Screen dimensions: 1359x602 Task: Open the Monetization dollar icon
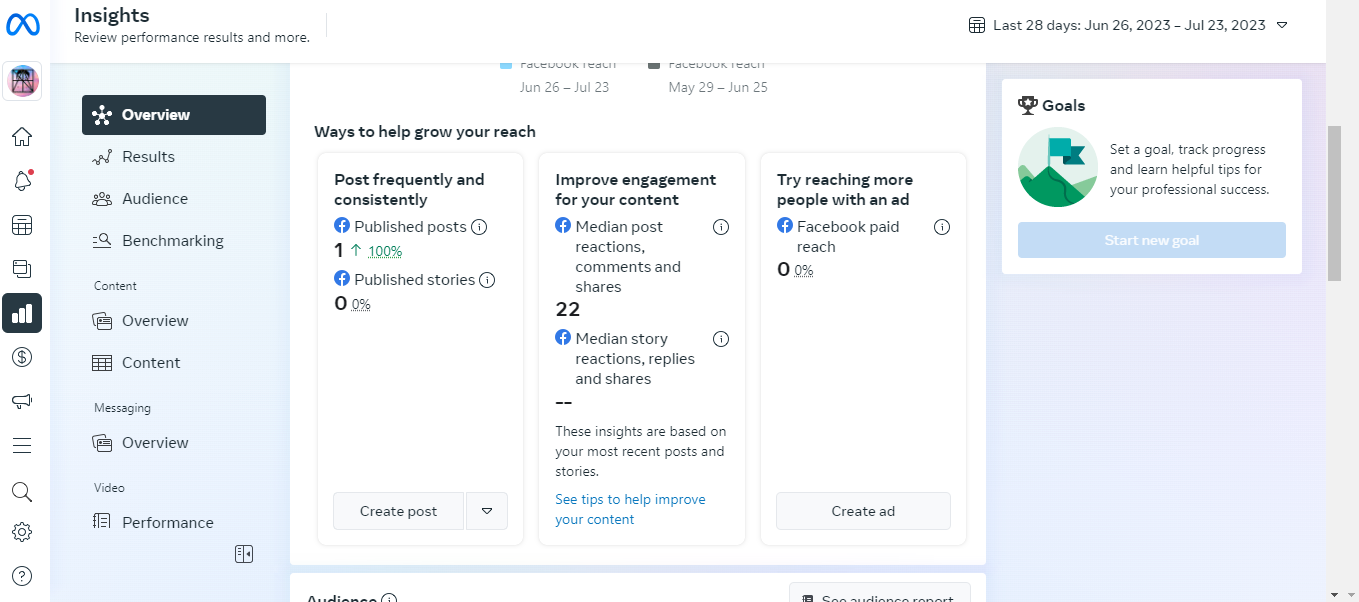[x=22, y=357]
